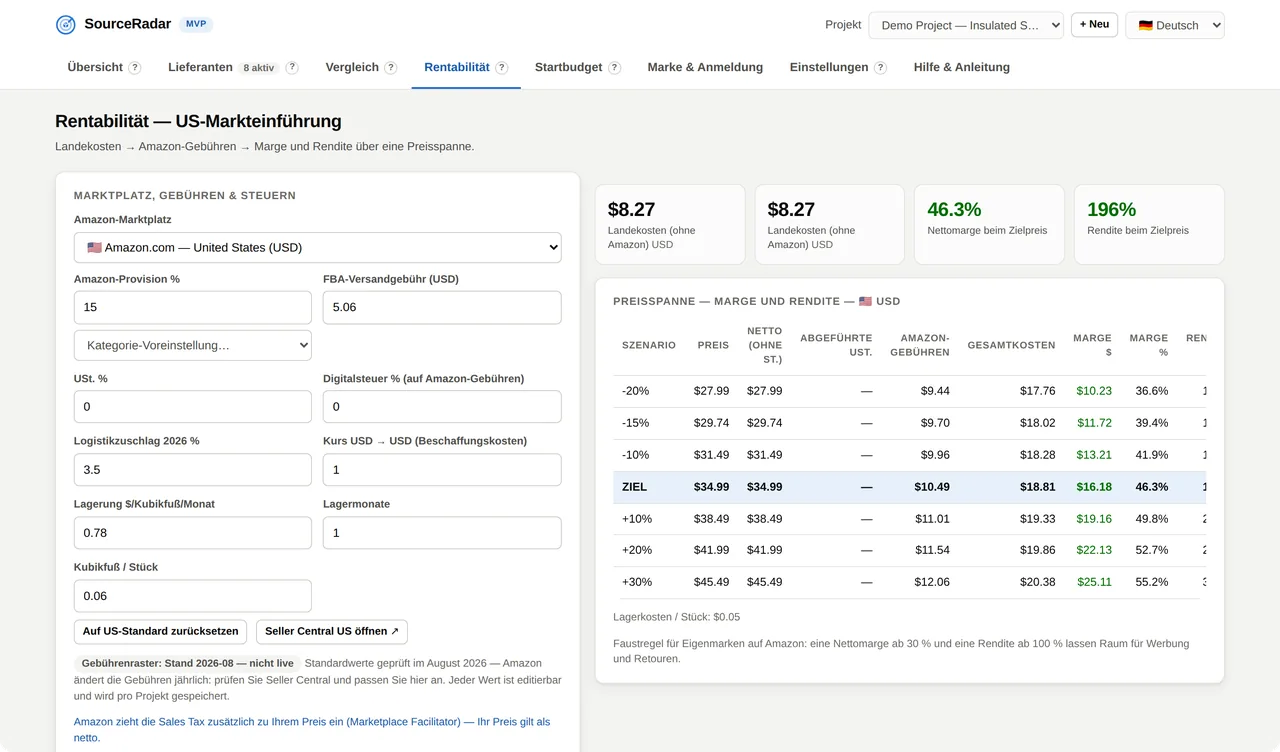The image size is (1280, 752).
Task: Focus the Kubikfuß / Stück field
Action: click(x=193, y=595)
